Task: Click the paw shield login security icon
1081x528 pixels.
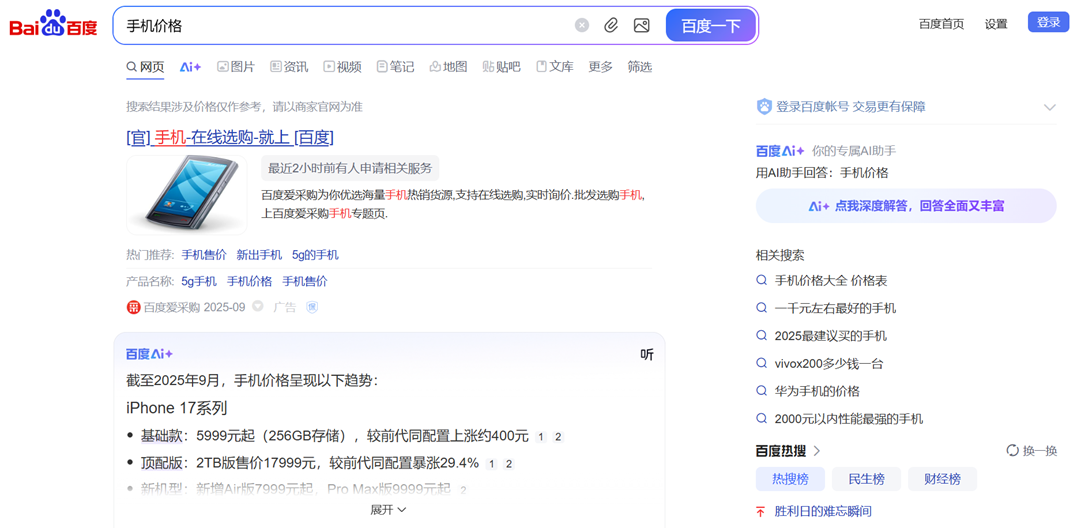Action: (x=764, y=107)
